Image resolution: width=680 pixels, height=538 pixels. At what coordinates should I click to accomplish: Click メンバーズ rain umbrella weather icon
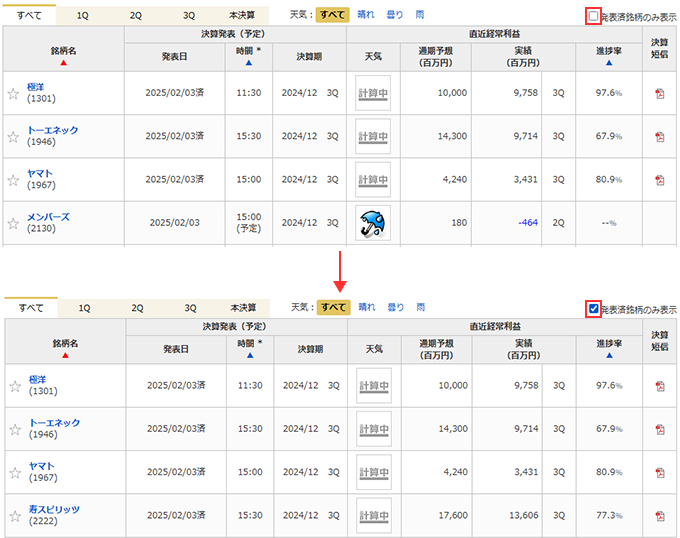pyautogui.click(x=373, y=223)
